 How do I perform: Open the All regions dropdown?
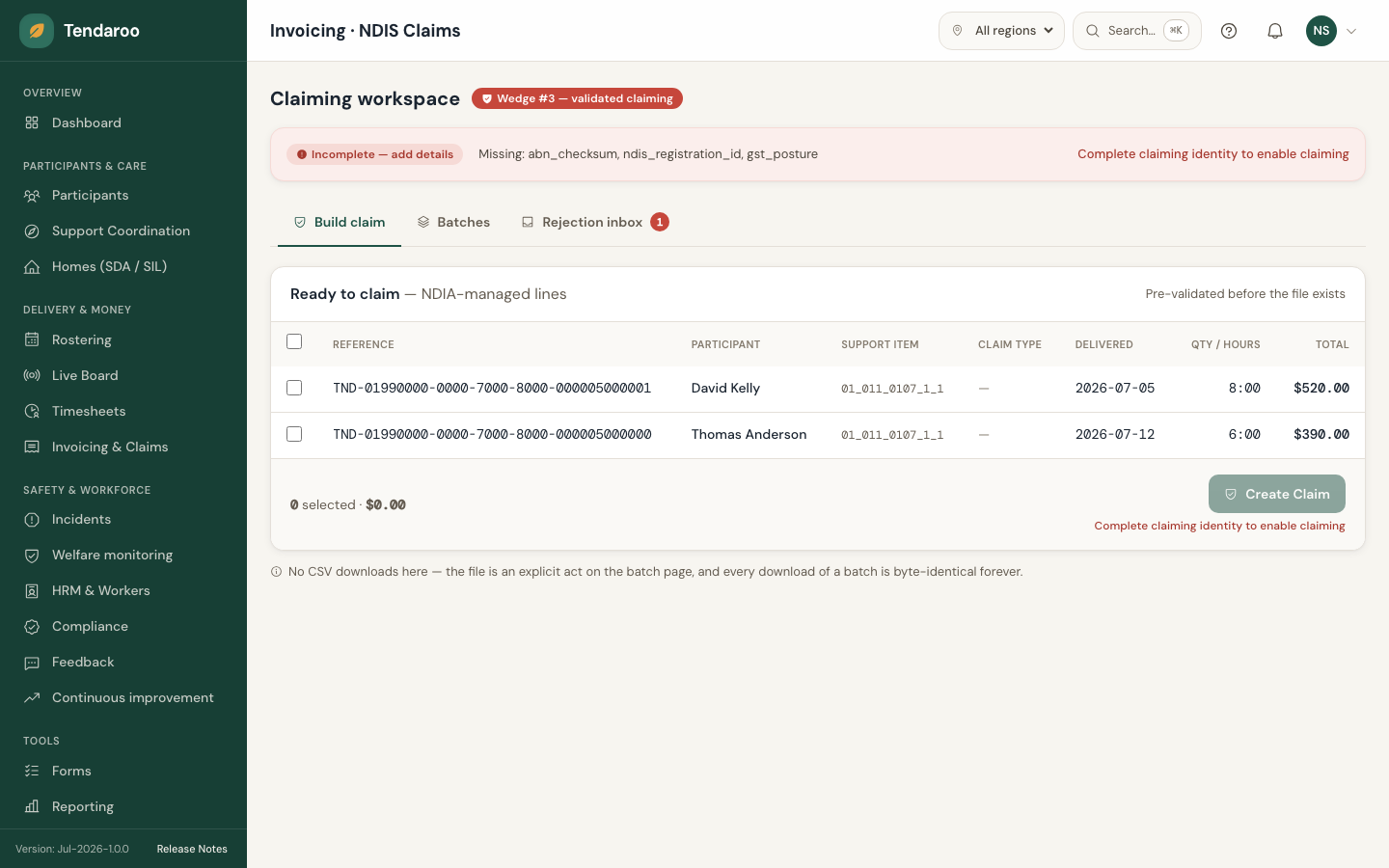(x=1001, y=31)
